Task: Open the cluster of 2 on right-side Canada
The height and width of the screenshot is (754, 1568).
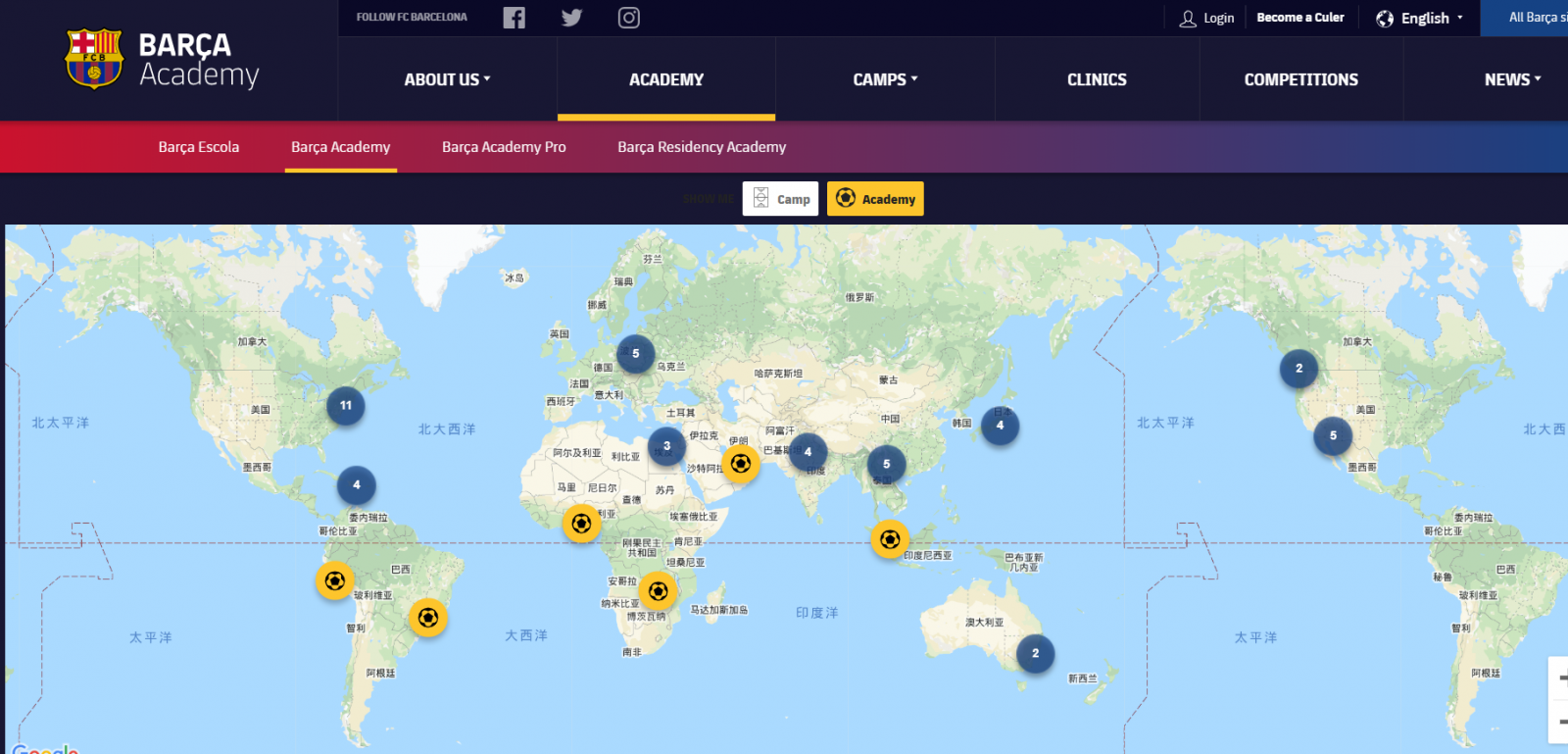Action: 1299,369
